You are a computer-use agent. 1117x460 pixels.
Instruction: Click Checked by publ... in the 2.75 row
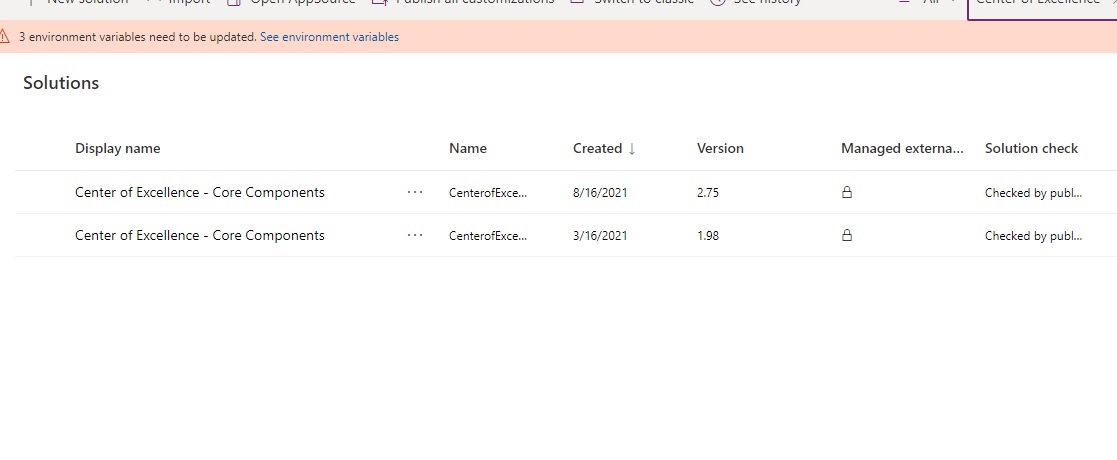click(x=1034, y=192)
